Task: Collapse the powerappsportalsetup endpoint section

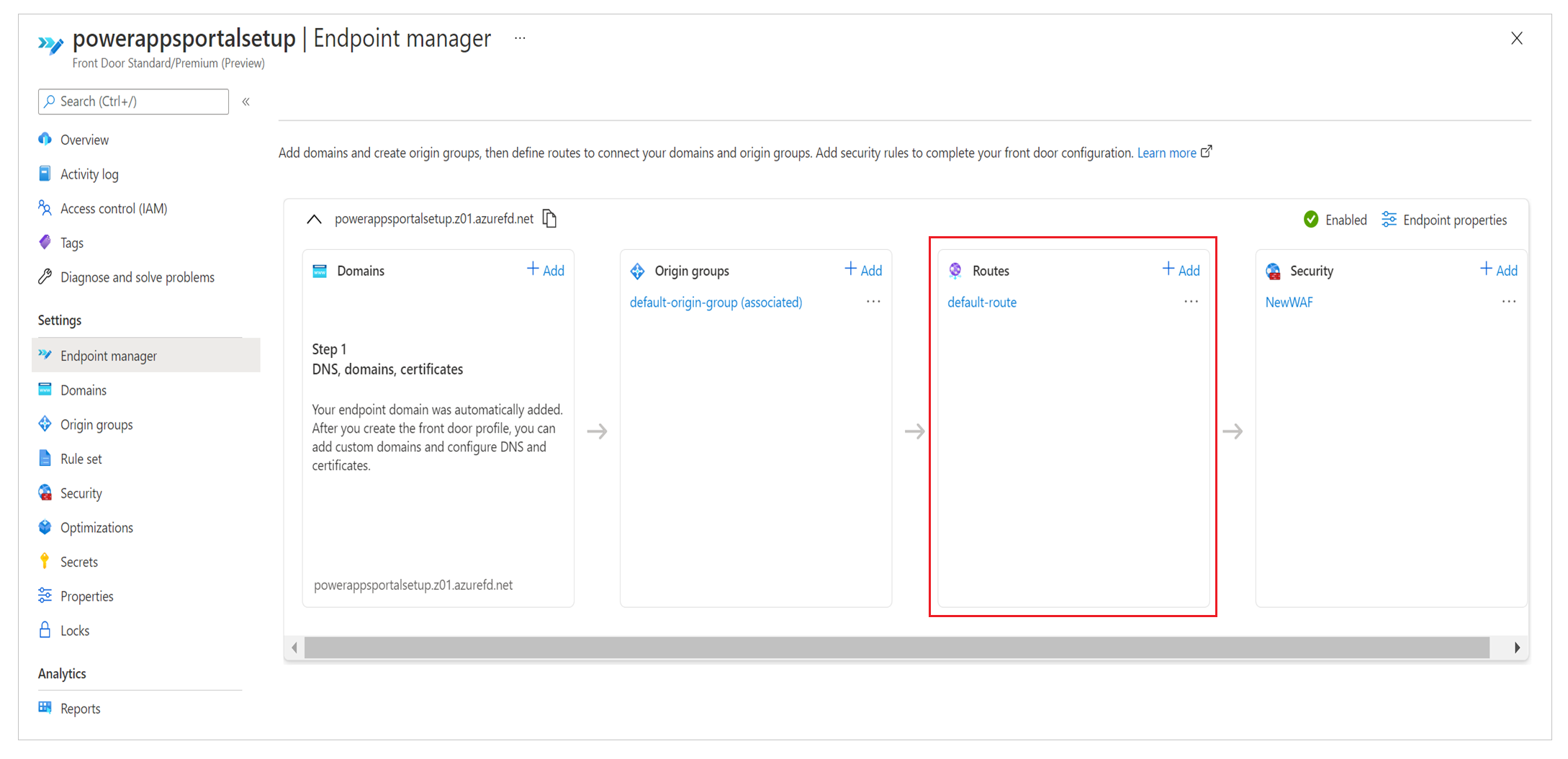Action: tap(314, 219)
